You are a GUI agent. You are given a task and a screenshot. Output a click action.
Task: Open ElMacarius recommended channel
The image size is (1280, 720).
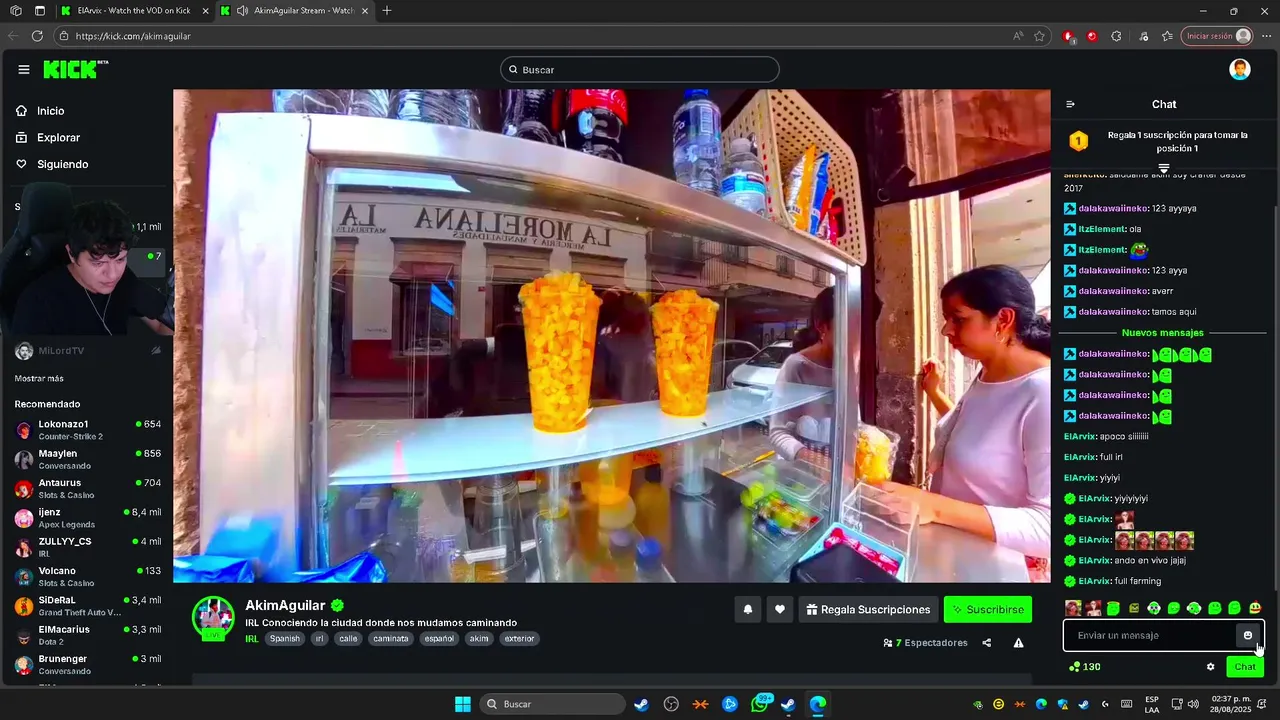(x=87, y=635)
